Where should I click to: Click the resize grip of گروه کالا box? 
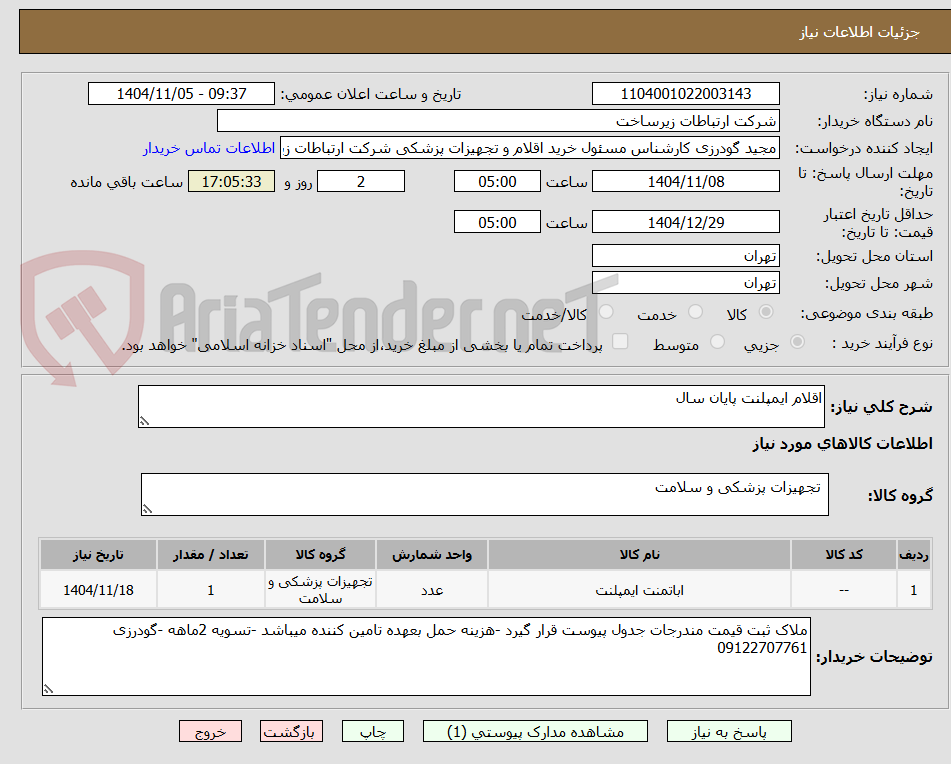click(147, 509)
